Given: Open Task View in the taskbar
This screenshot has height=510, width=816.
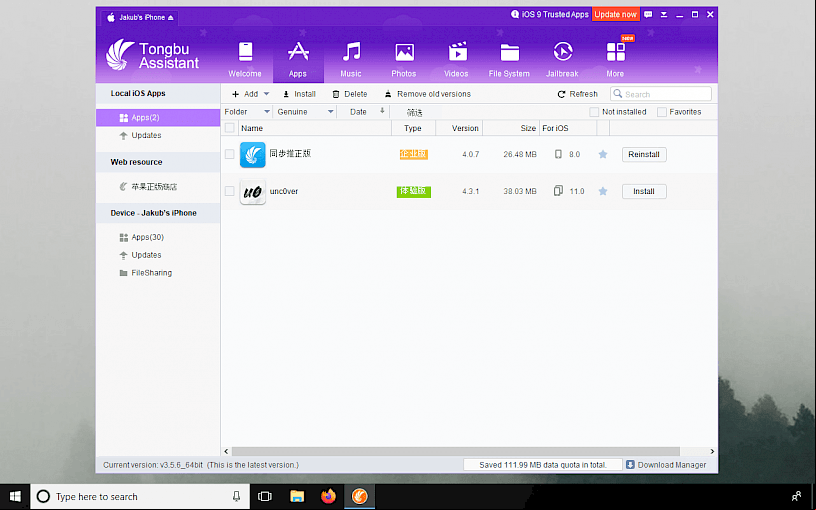Looking at the screenshot, I should pyautogui.click(x=265, y=496).
